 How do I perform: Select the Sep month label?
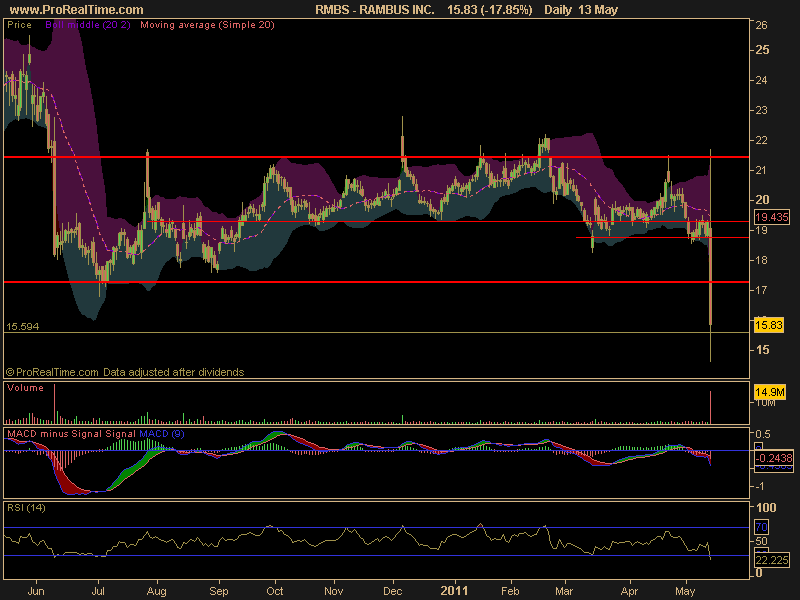click(219, 591)
